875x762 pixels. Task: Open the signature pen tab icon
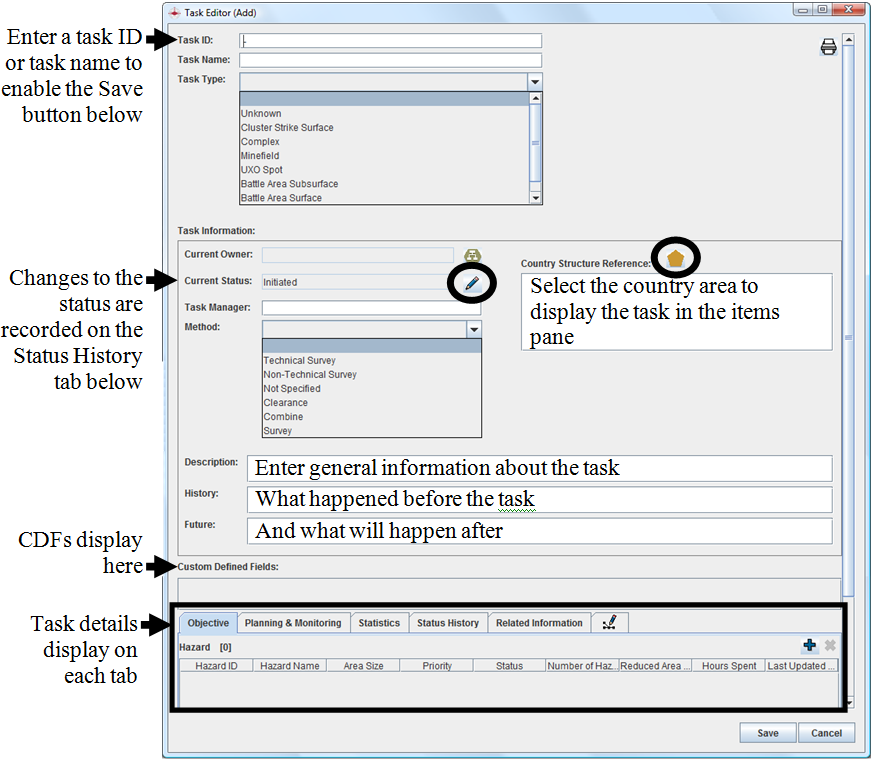click(x=609, y=622)
